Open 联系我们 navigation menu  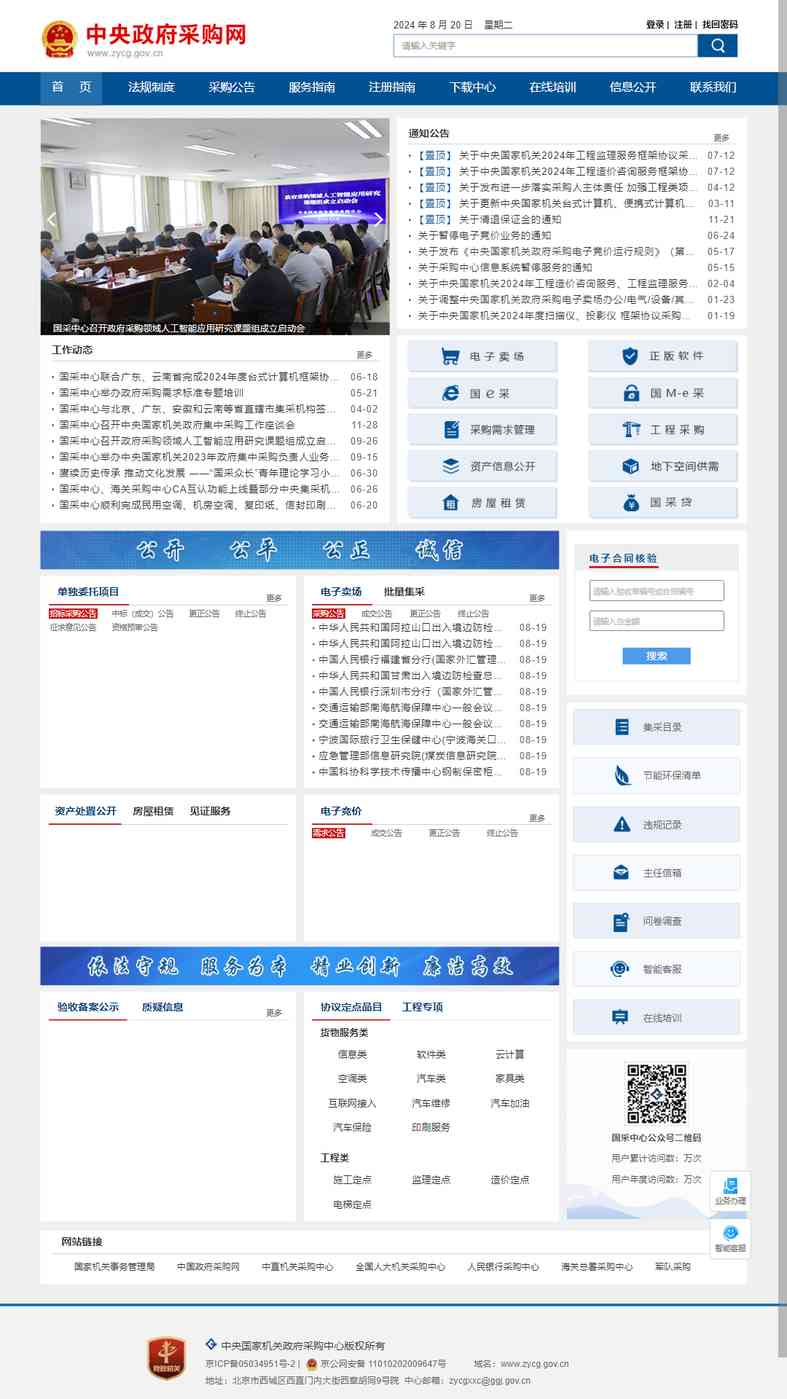pyautogui.click(x=713, y=88)
